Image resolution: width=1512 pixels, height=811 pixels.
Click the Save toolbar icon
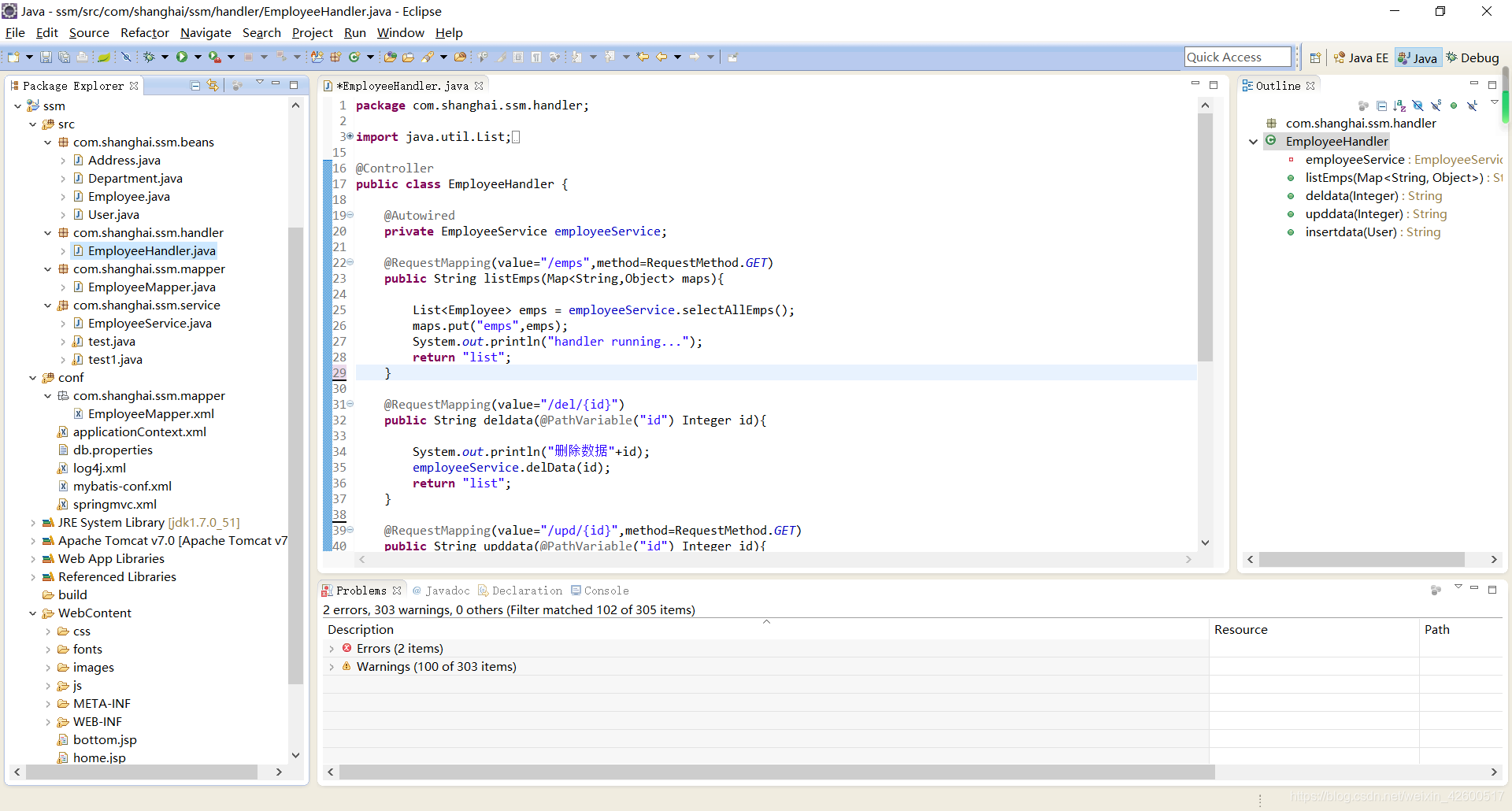46,57
